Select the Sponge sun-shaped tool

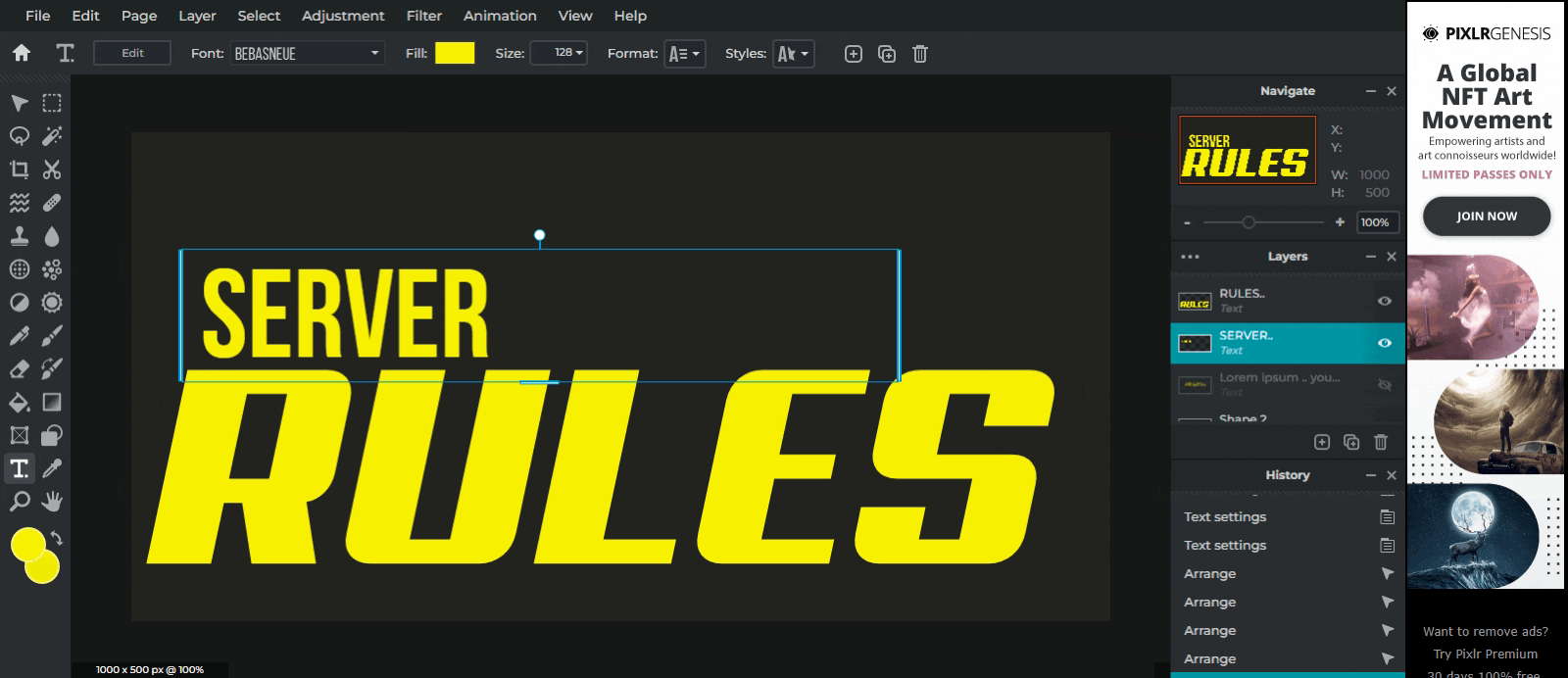[52, 303]
